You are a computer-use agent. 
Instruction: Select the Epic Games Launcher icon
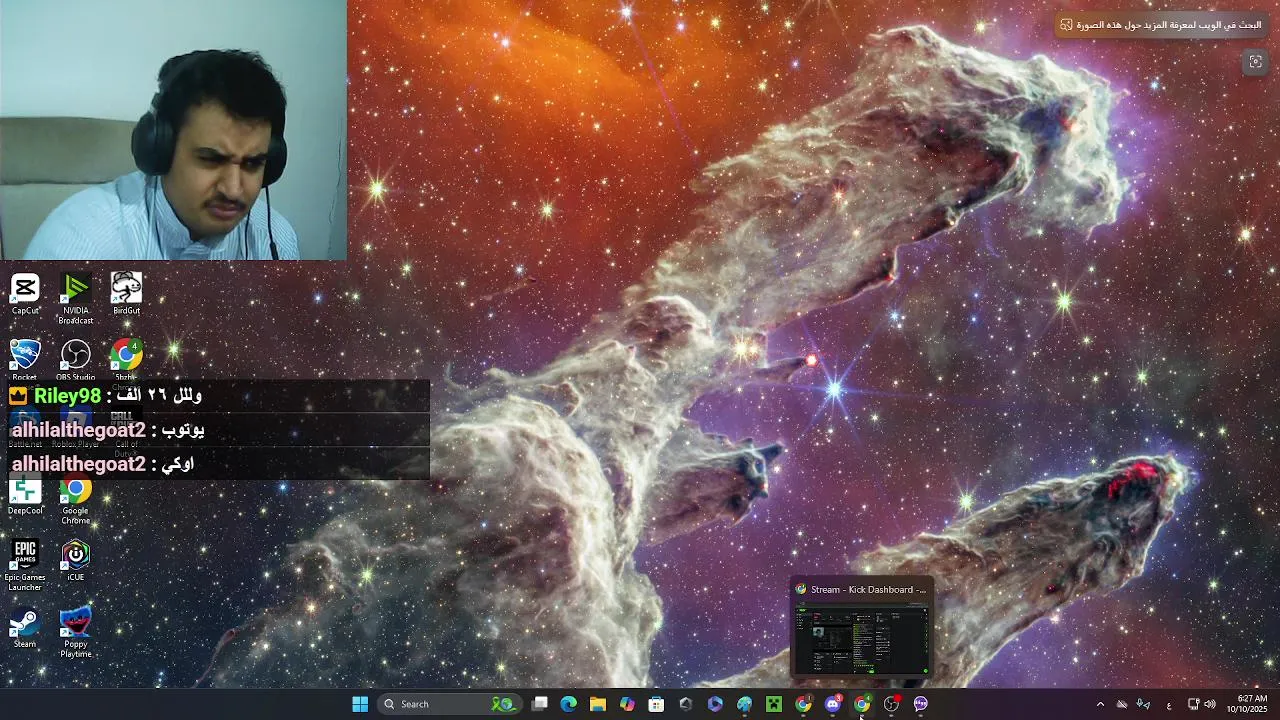coord(25,565)
